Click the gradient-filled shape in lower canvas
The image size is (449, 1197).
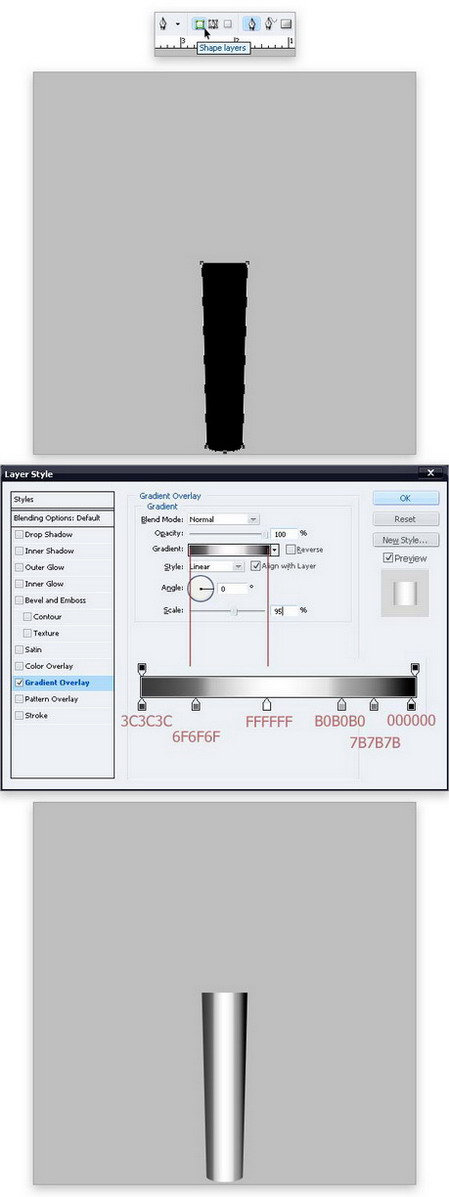tap(225, 1086)
